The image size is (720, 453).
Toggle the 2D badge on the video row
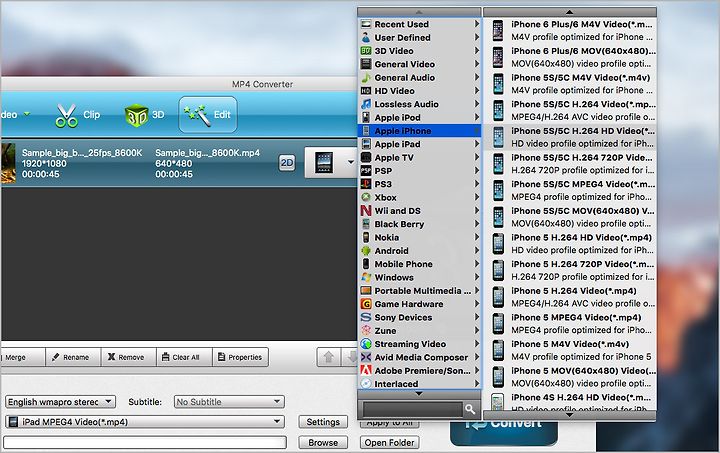287,162
